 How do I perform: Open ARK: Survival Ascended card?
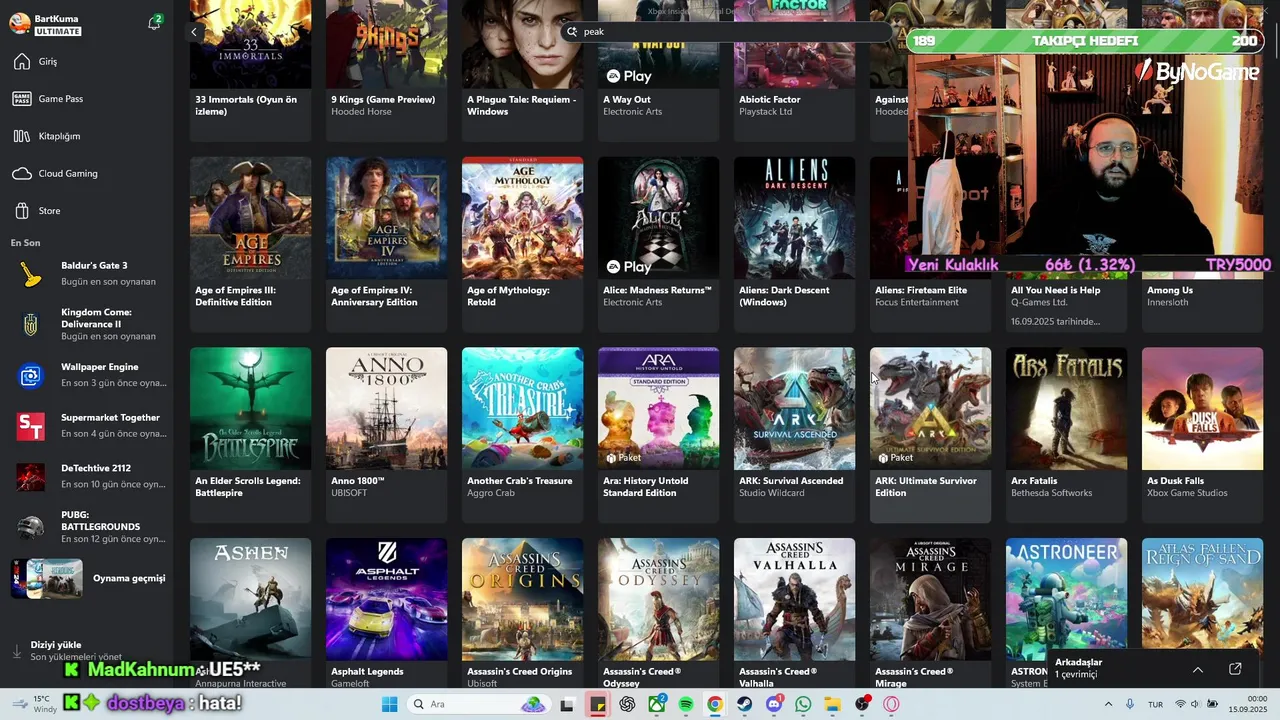794,434
